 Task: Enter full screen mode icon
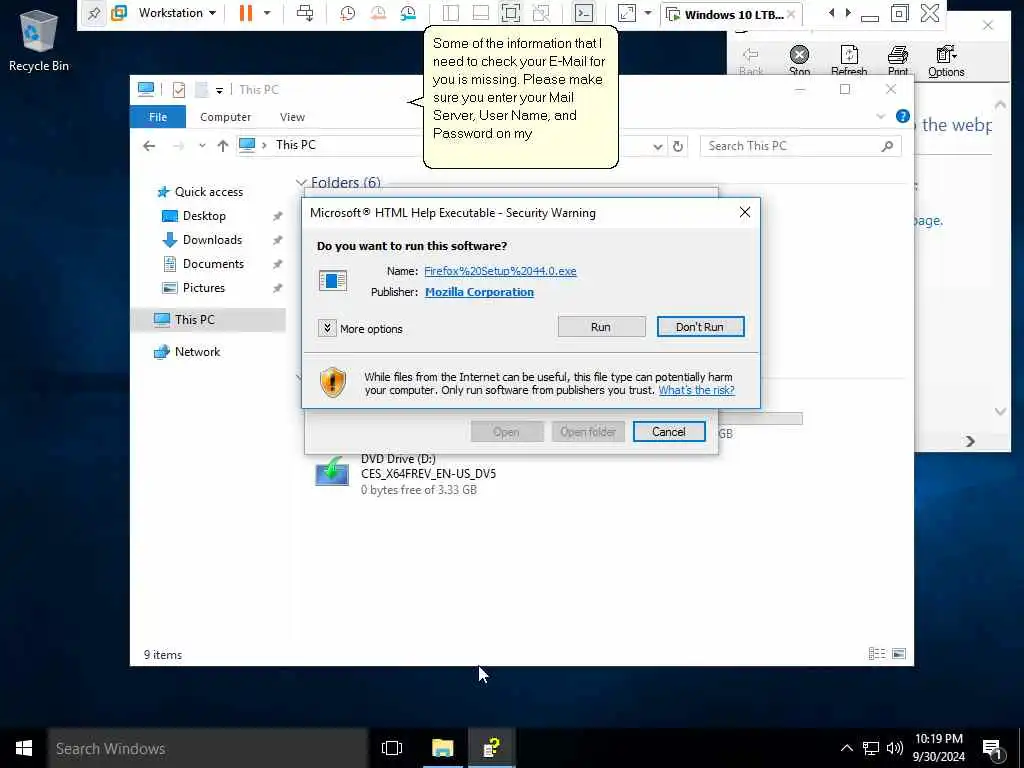pos(511,13)
